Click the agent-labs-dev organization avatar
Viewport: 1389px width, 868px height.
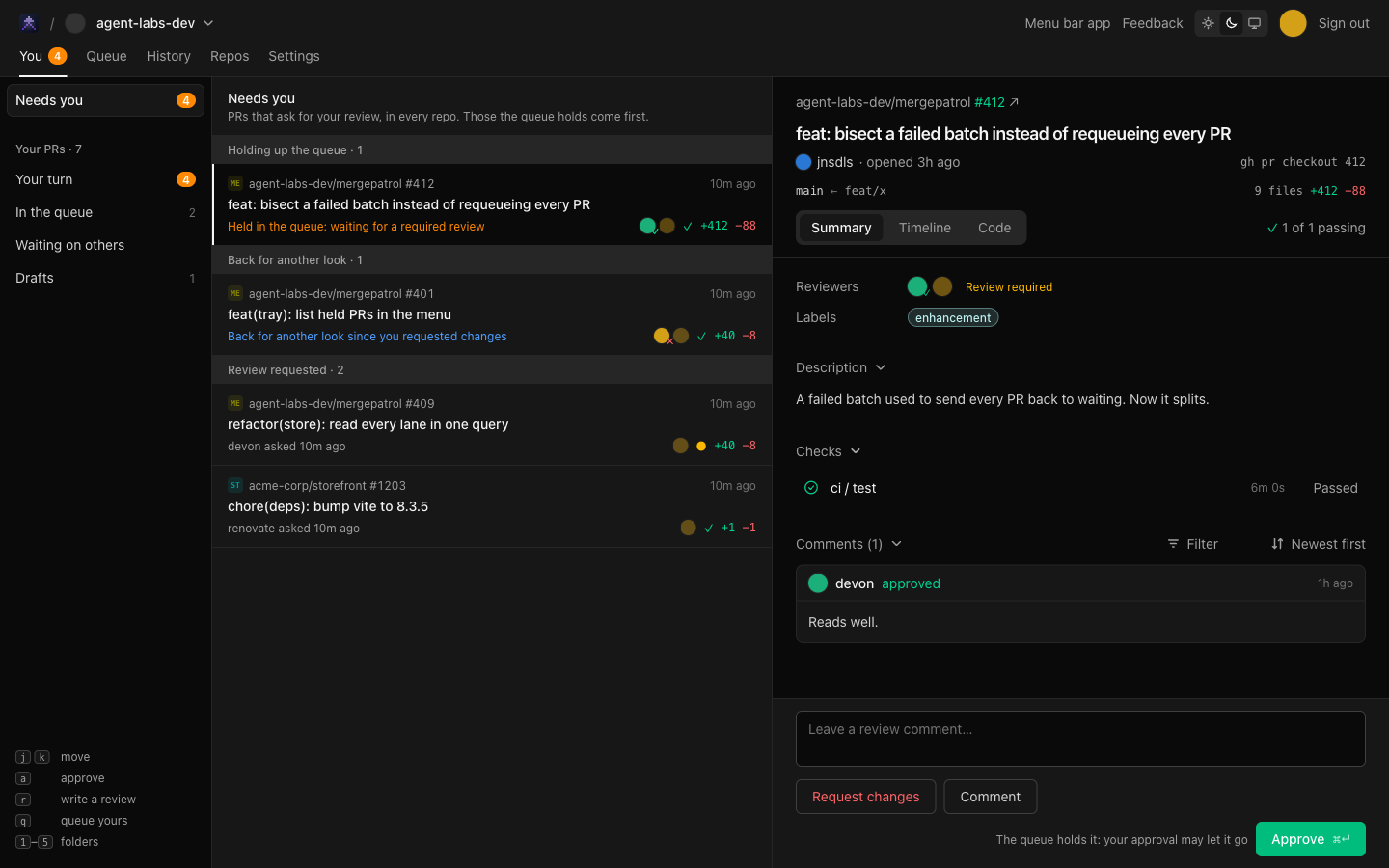(75, 23)
